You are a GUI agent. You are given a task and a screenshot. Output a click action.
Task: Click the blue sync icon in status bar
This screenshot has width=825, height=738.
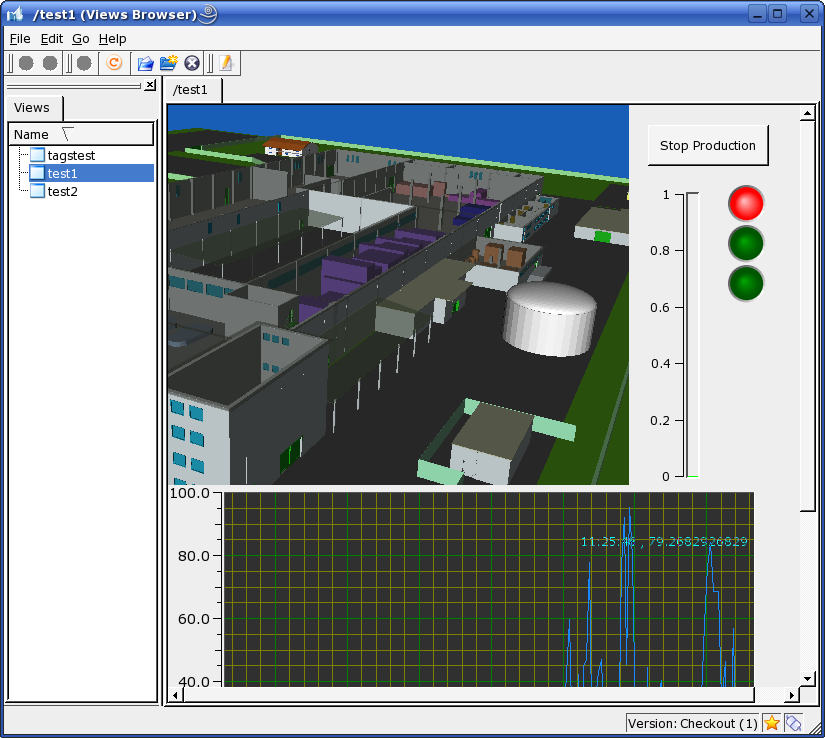pos(794,723)
